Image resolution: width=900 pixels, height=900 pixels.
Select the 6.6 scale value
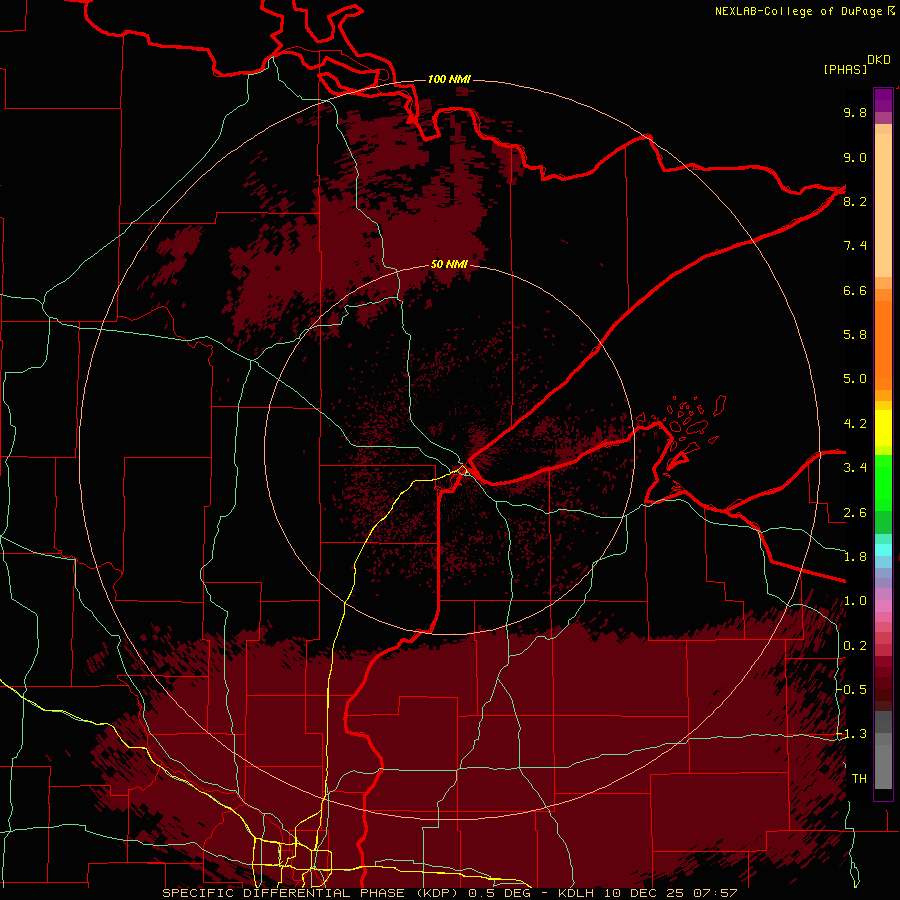point(855,290)
